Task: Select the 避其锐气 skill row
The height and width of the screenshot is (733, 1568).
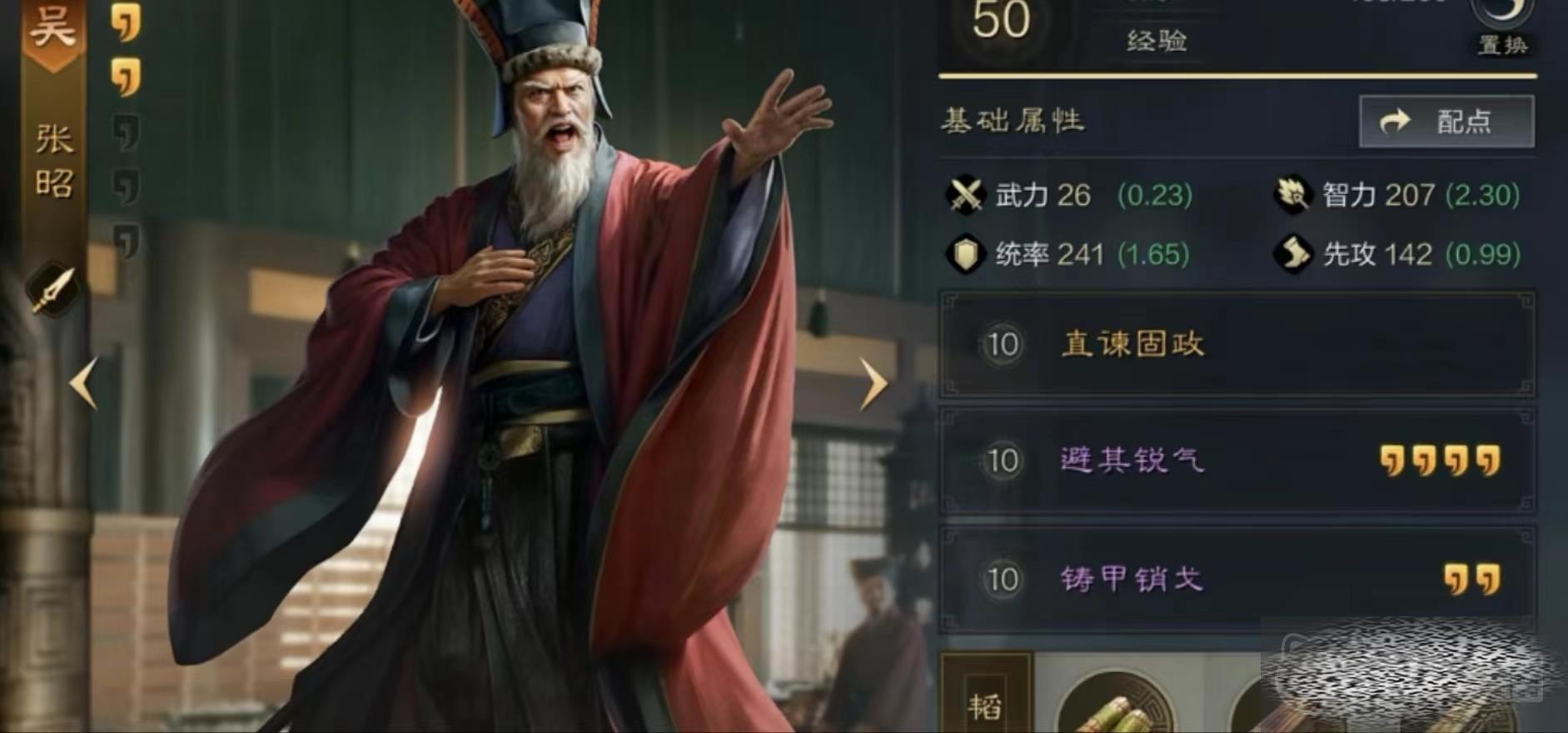Action: [x=1237, y=460]
